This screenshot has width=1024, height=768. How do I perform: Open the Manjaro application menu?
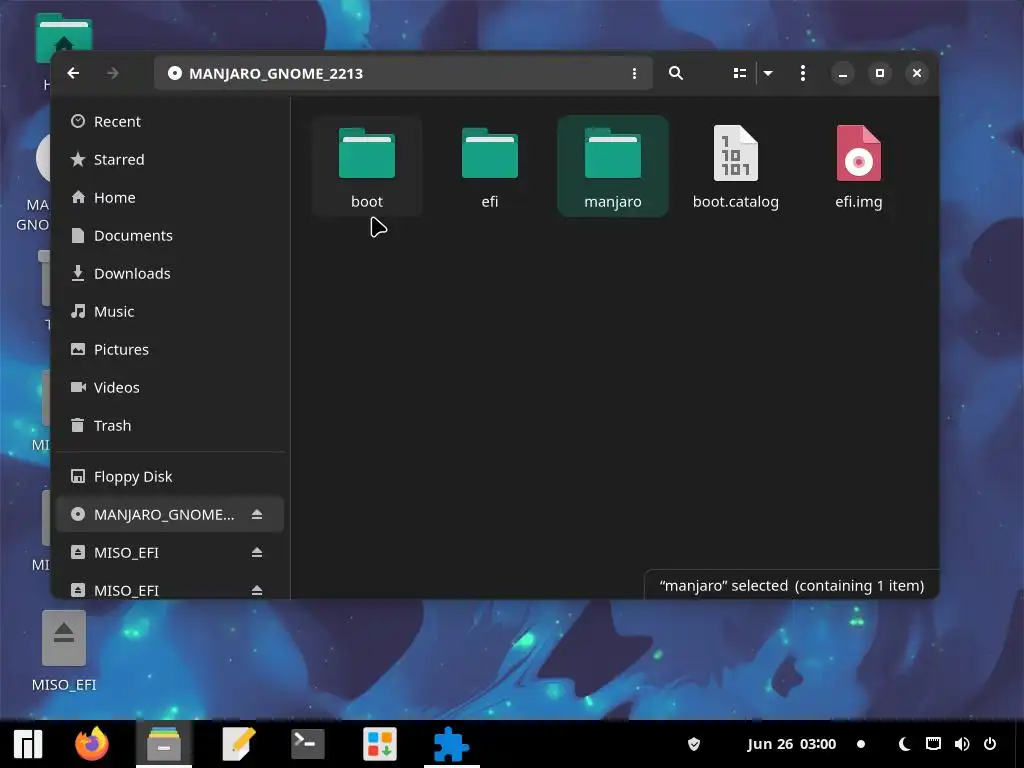28,744
